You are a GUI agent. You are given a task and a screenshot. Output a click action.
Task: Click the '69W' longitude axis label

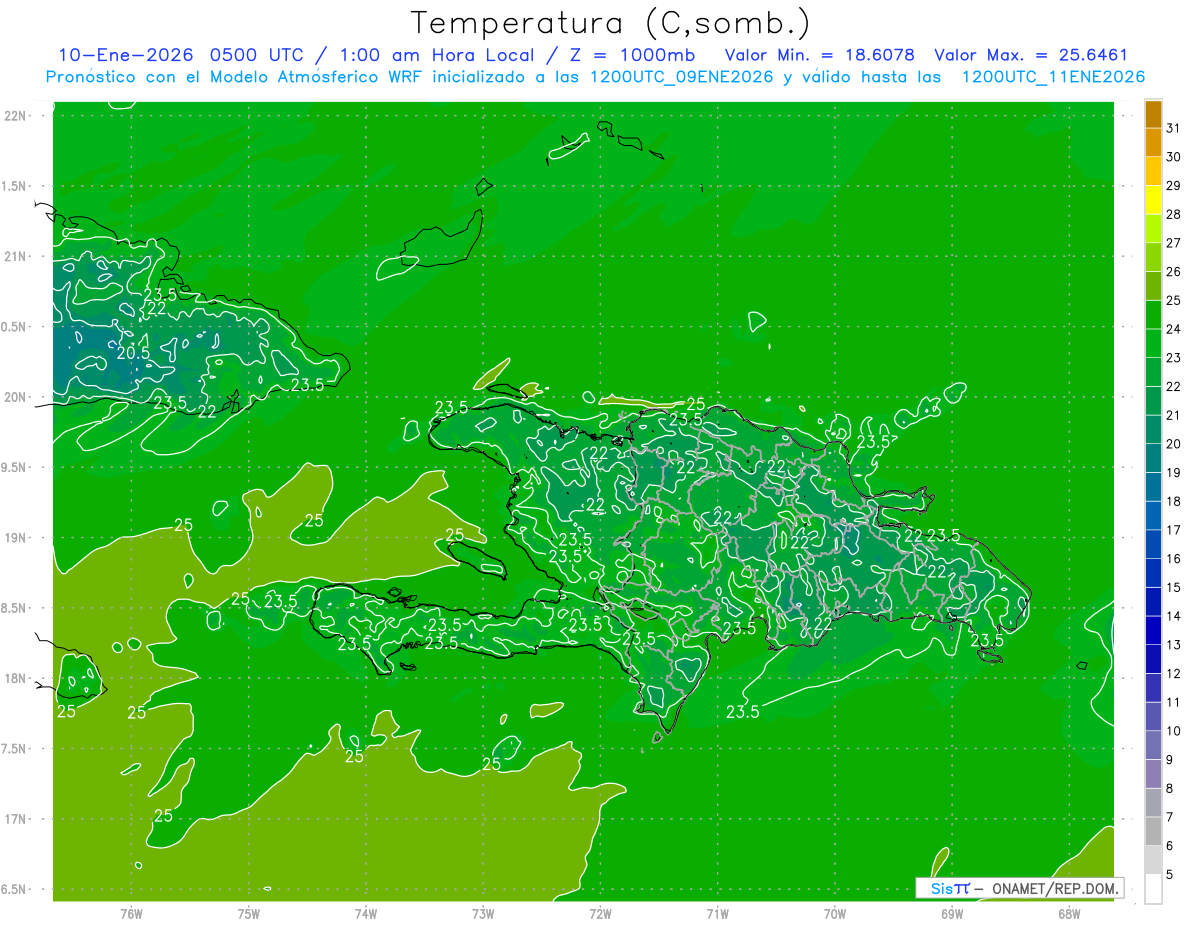(952, 914)
